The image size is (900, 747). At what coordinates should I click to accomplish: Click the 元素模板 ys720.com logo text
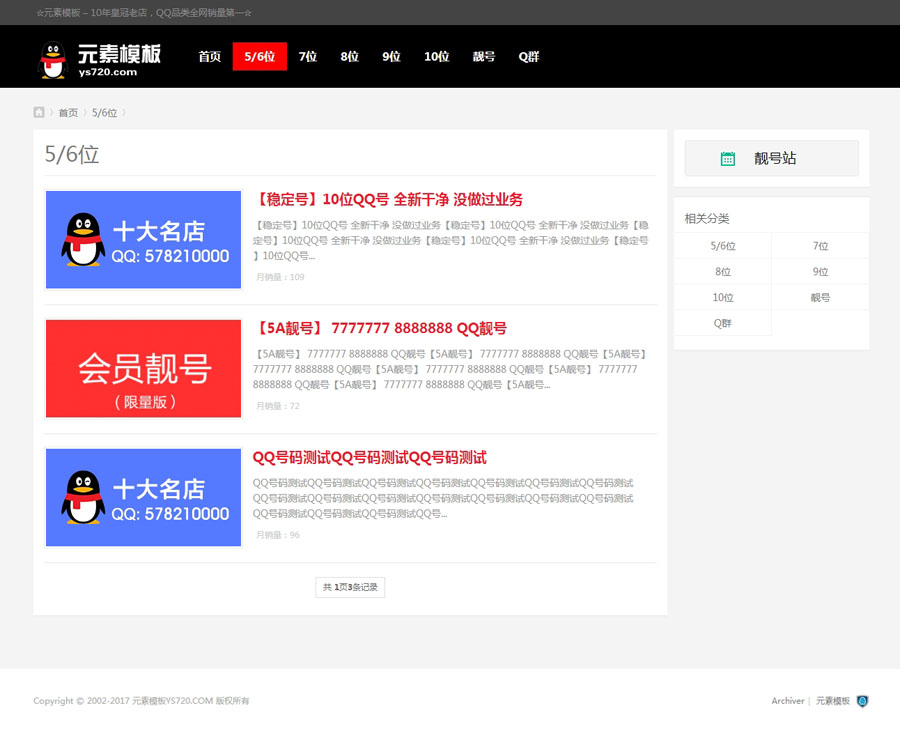[x=119, y=60]
